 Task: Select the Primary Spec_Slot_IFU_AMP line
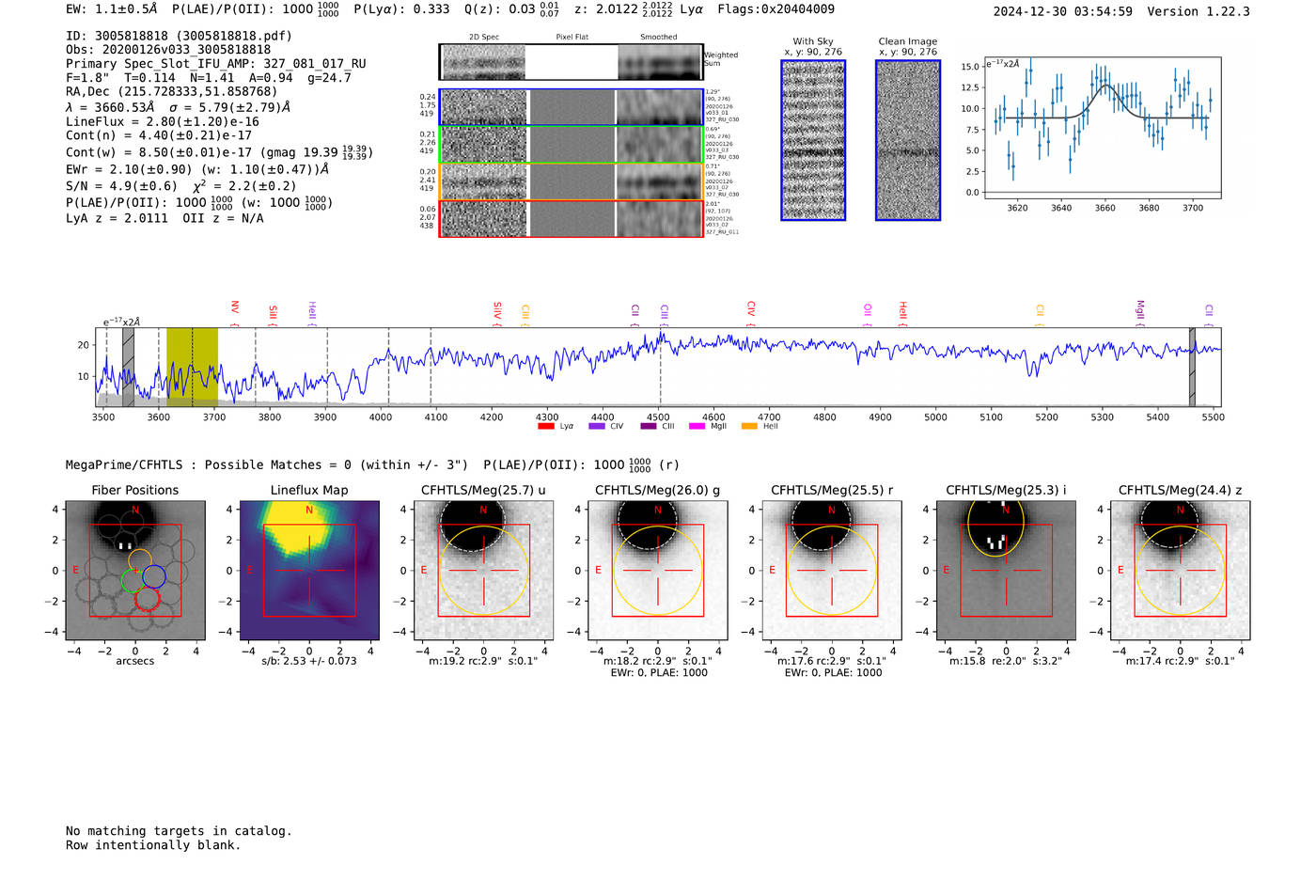216,64
